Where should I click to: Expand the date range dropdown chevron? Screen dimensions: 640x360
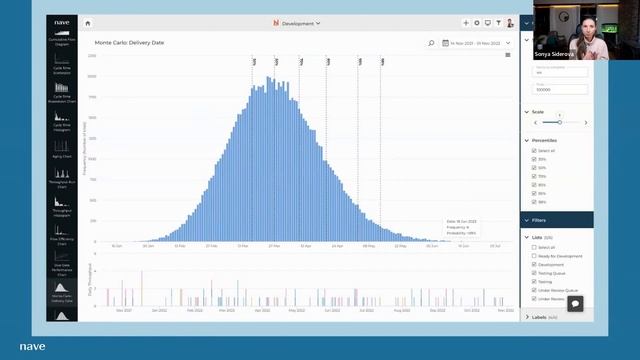(508, 43)
